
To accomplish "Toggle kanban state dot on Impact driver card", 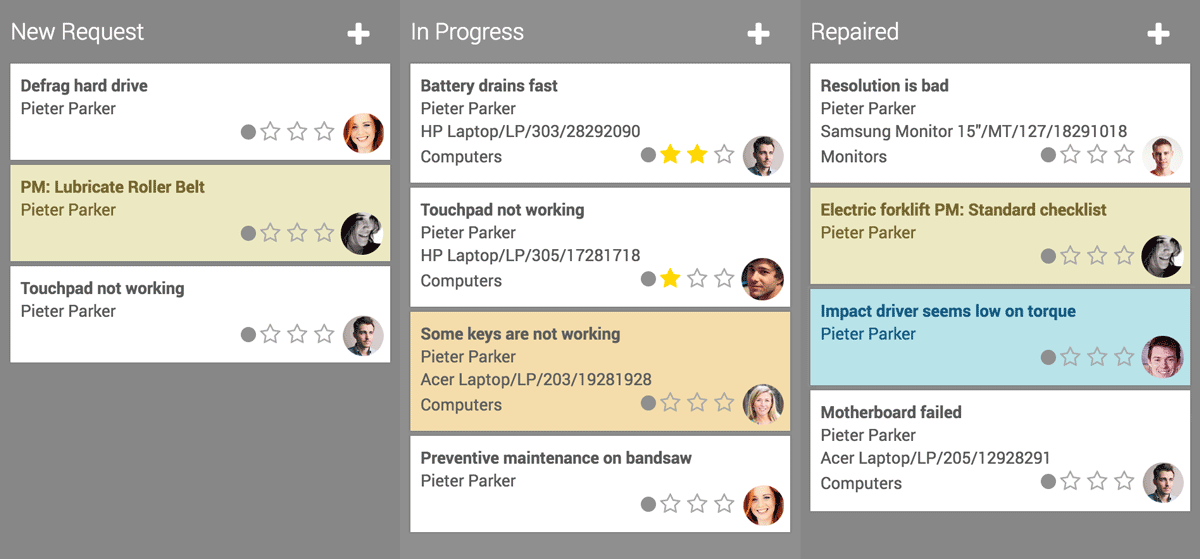I will [1048, 357].
